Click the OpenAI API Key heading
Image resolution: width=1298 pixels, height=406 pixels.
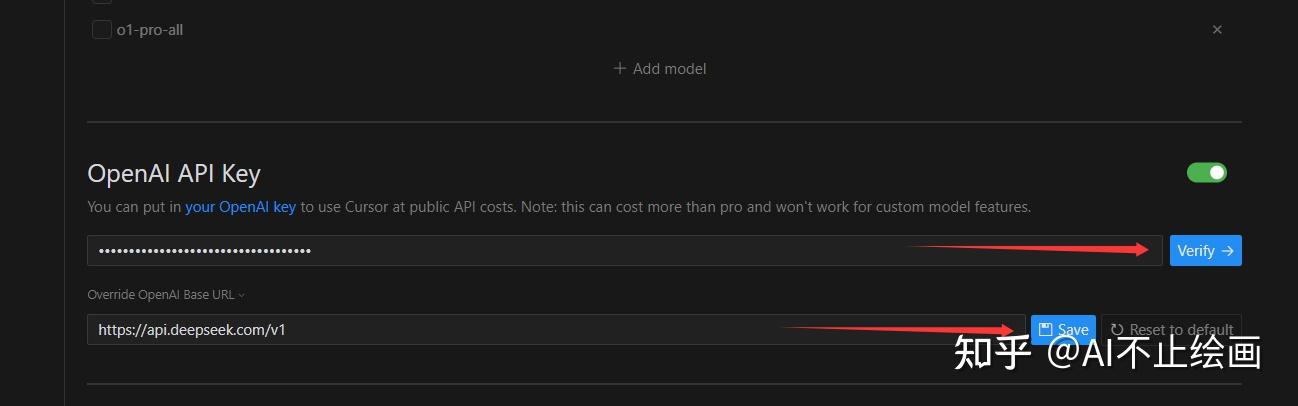pyautogui.click(x=174, y=174)
